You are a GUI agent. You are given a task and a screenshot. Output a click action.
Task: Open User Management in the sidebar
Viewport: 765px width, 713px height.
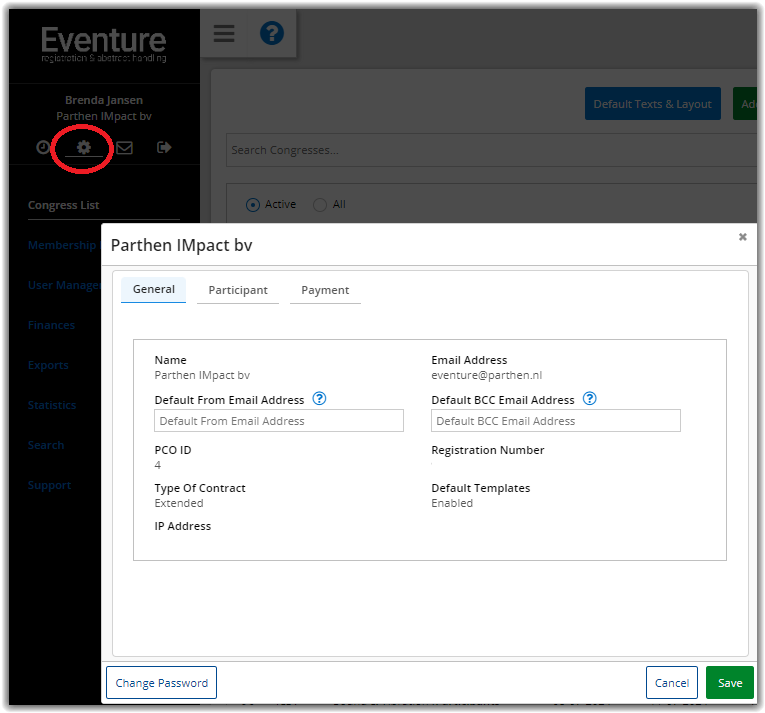64,285
